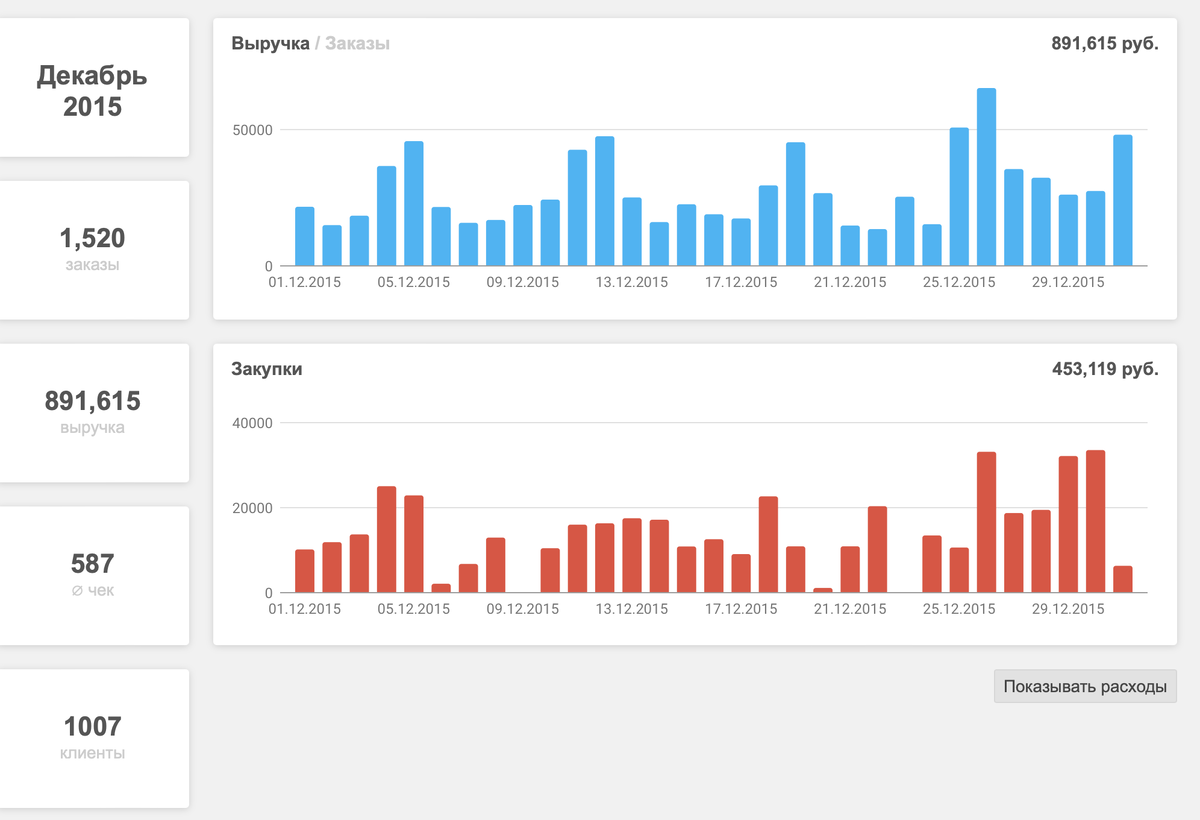Select the last blue revenue bar
This screenshot has width=1200, height=820.
pyautogui.click(x=1123, y=200)
